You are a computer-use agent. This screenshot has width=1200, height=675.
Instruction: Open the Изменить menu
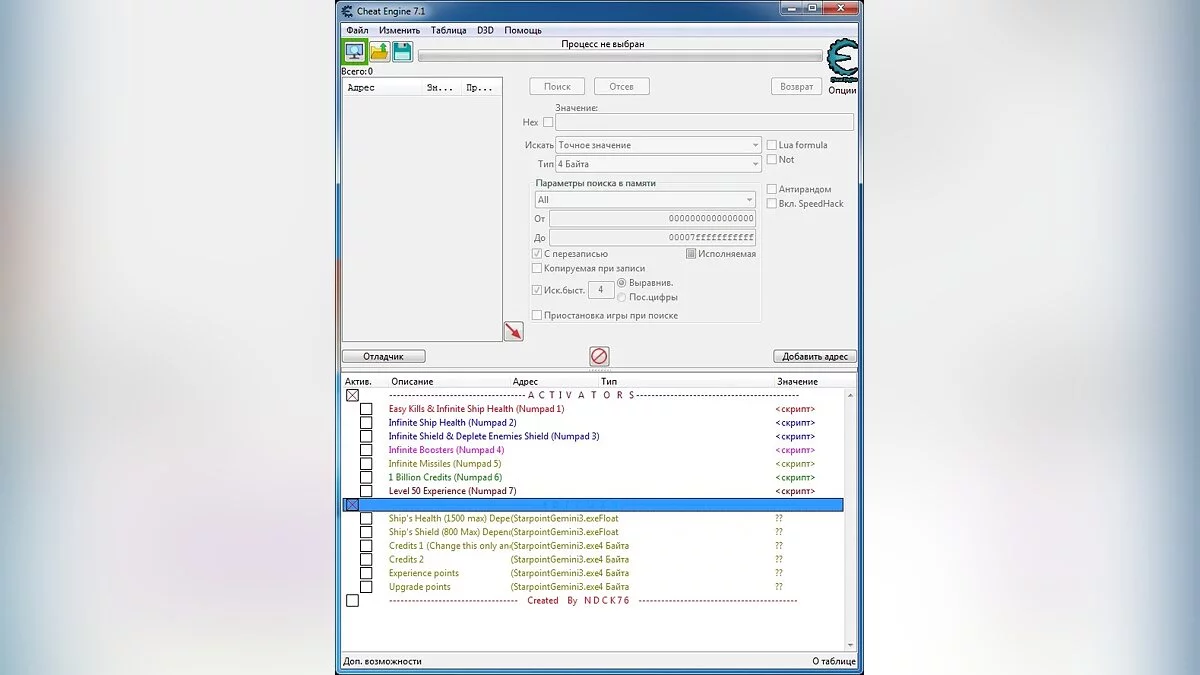pos(399,30)
